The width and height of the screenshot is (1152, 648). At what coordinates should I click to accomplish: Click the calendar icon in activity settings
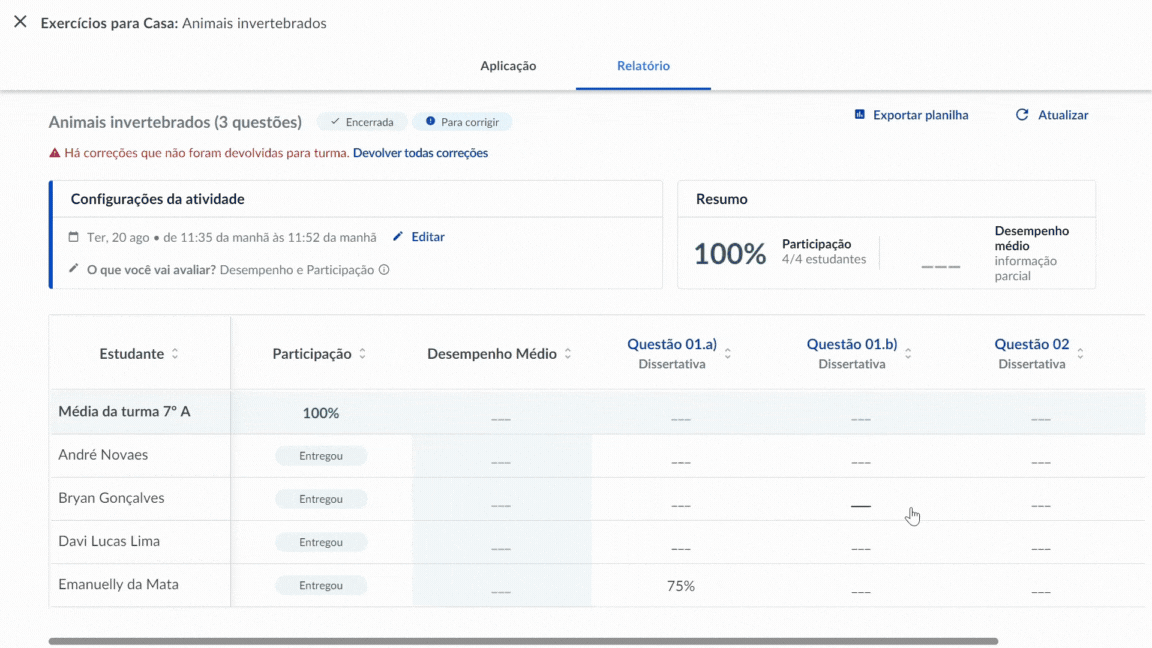pos(73,237)
